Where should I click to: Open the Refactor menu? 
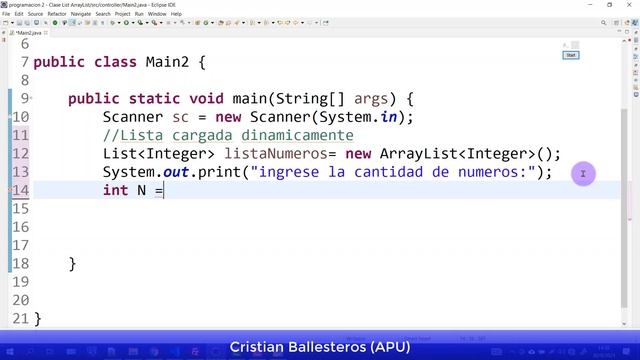57,14
